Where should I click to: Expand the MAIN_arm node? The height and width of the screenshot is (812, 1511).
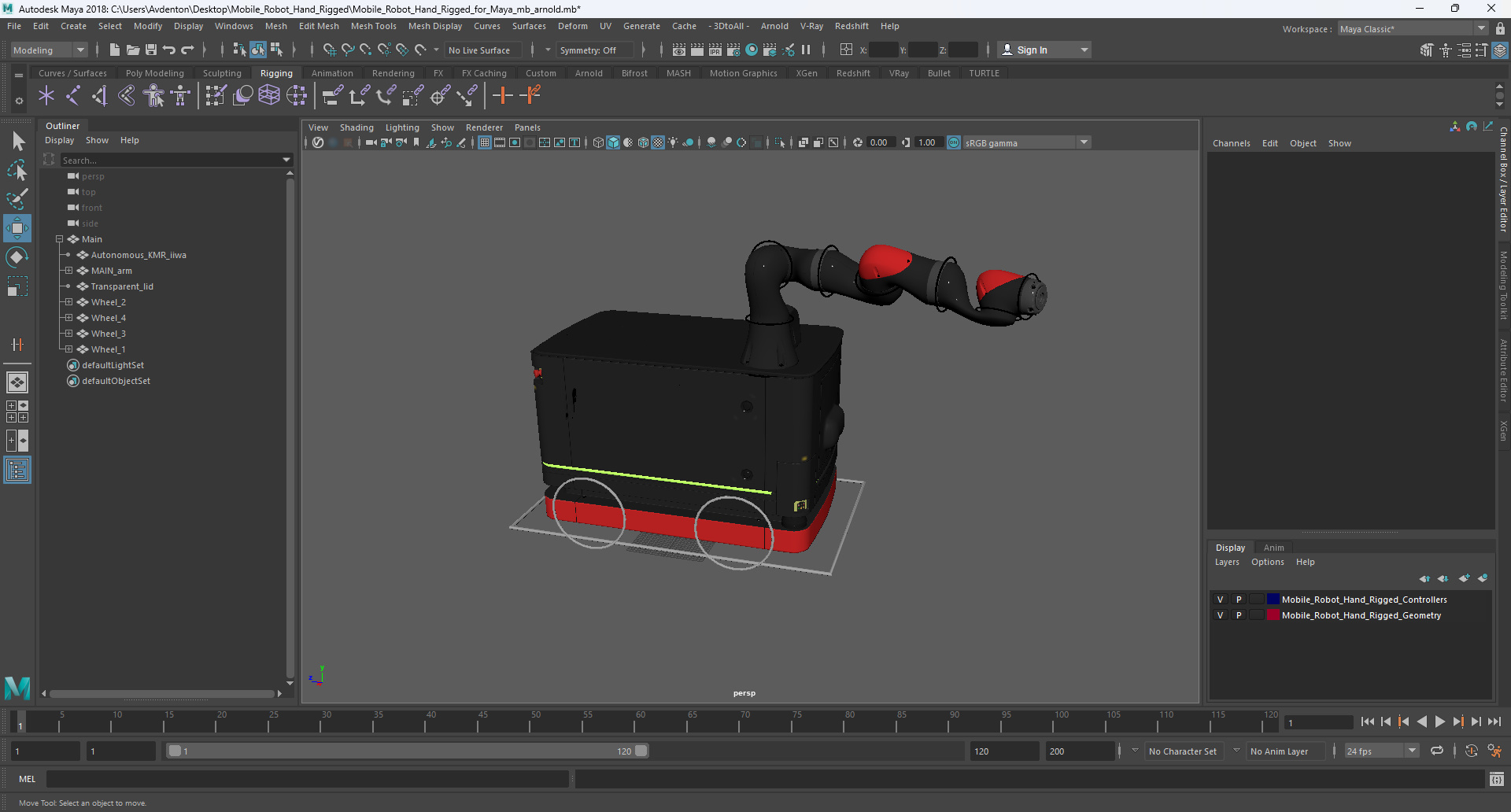point(68,271)
